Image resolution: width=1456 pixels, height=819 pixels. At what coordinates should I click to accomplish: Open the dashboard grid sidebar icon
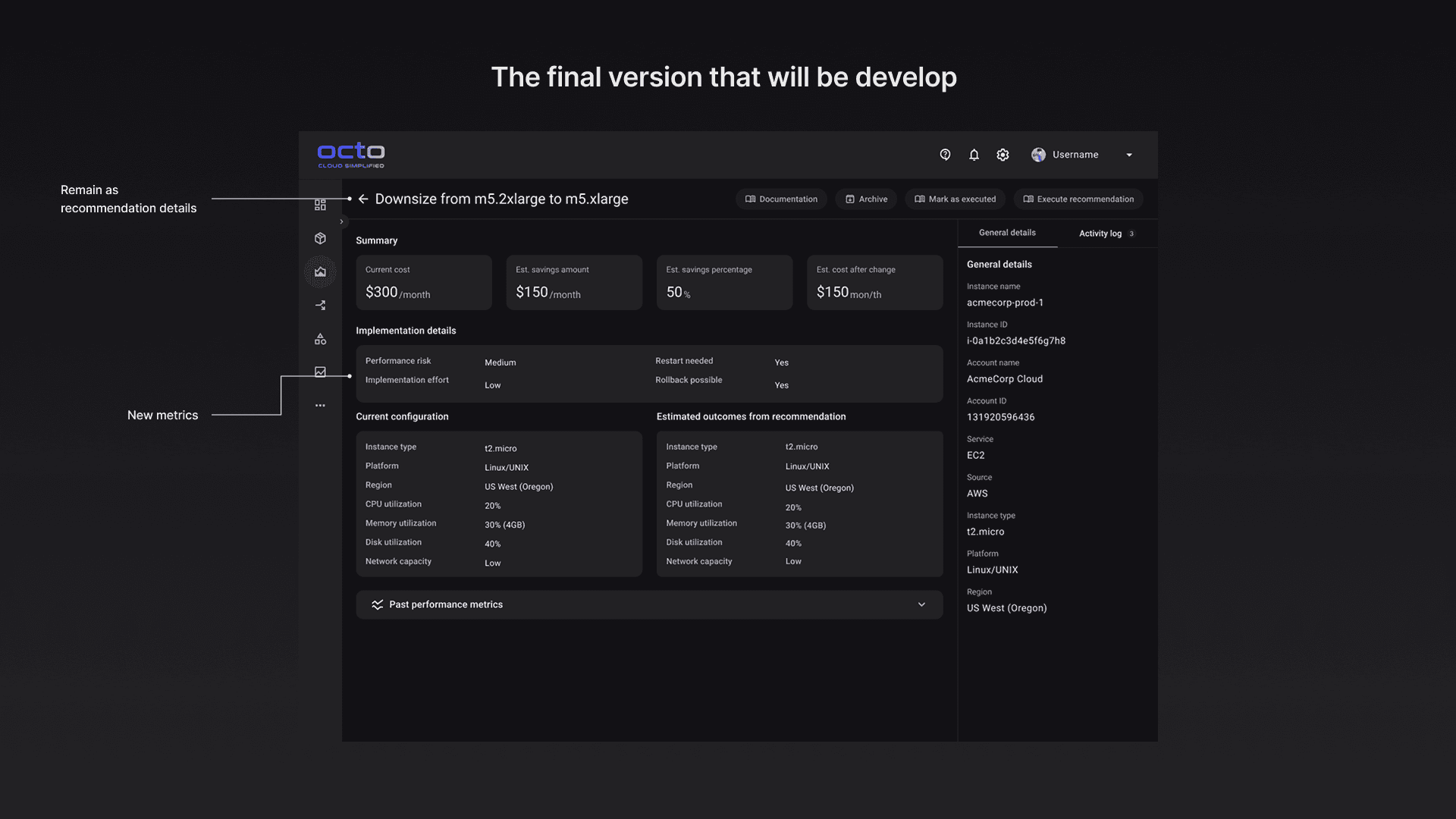320,205
